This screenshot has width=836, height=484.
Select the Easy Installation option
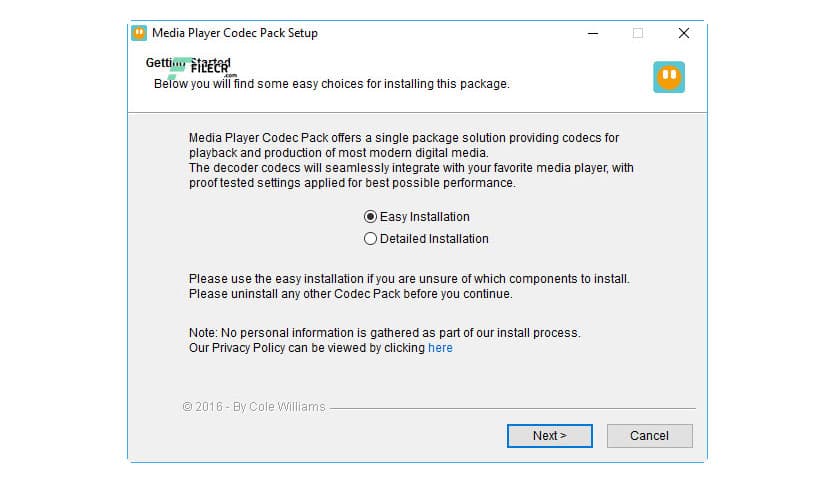371,217
